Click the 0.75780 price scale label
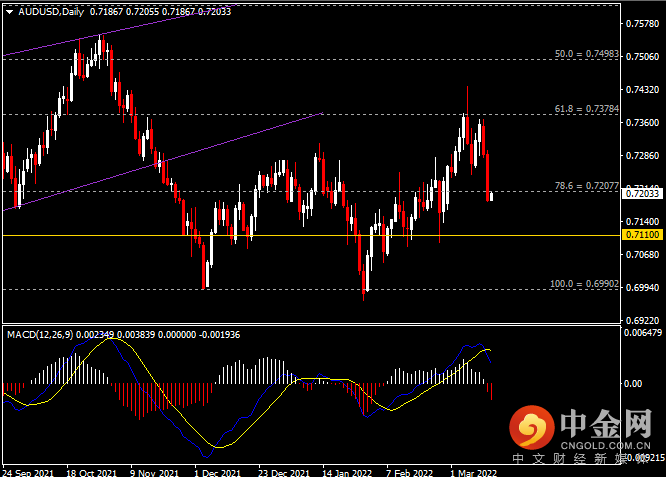Viewport: 666px width, 477px height. tap(642, 23)
